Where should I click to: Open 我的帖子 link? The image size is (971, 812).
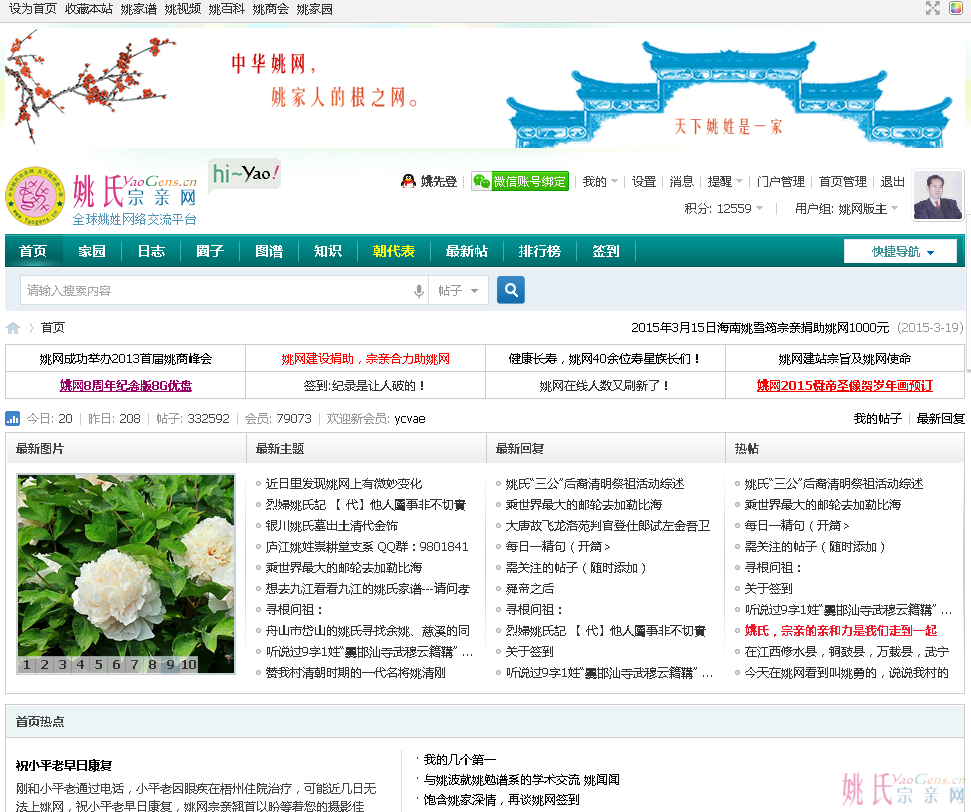tap(877, 419)
